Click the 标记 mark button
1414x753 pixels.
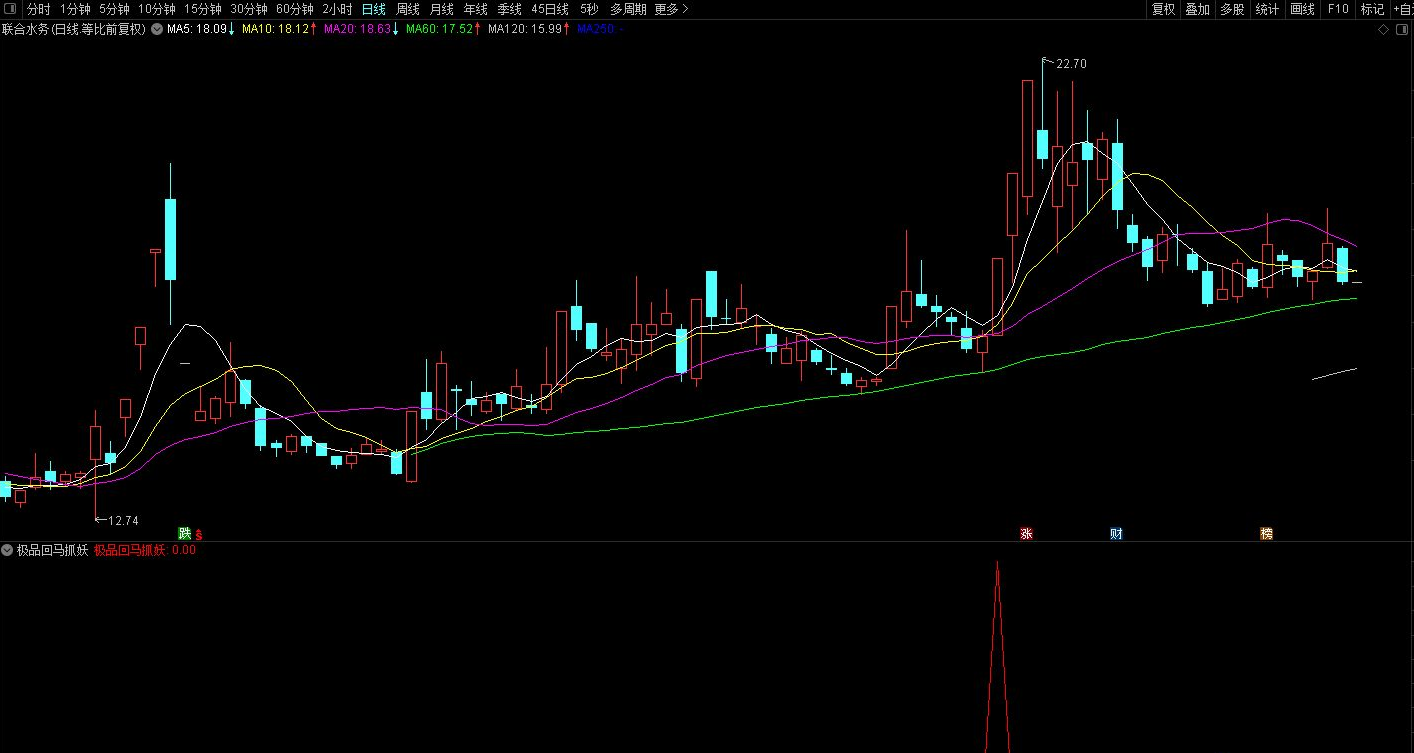pyautogui.click(x=1372, y=9)
